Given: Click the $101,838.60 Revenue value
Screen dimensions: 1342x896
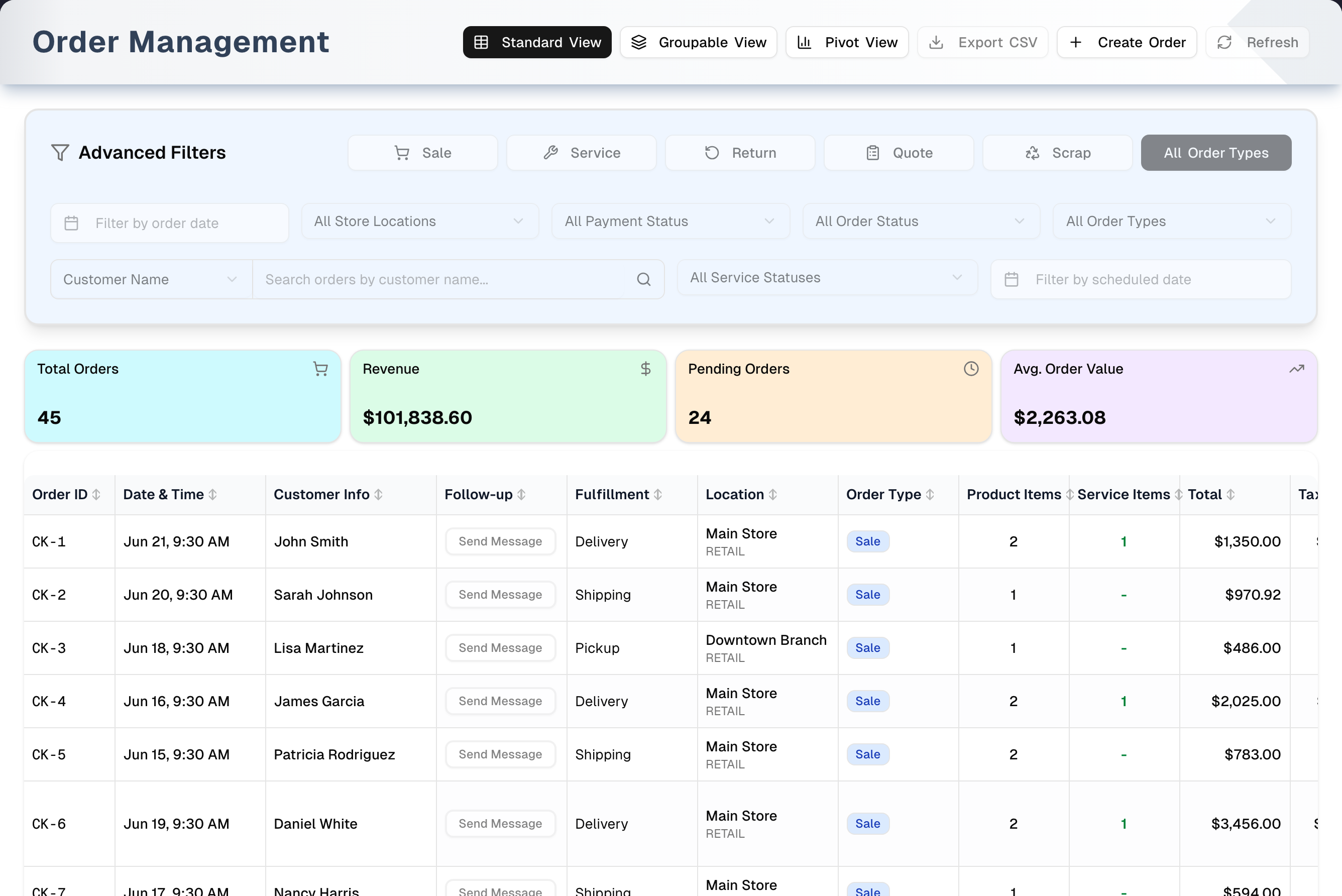Looking at the screenshot, I should 418,418.
